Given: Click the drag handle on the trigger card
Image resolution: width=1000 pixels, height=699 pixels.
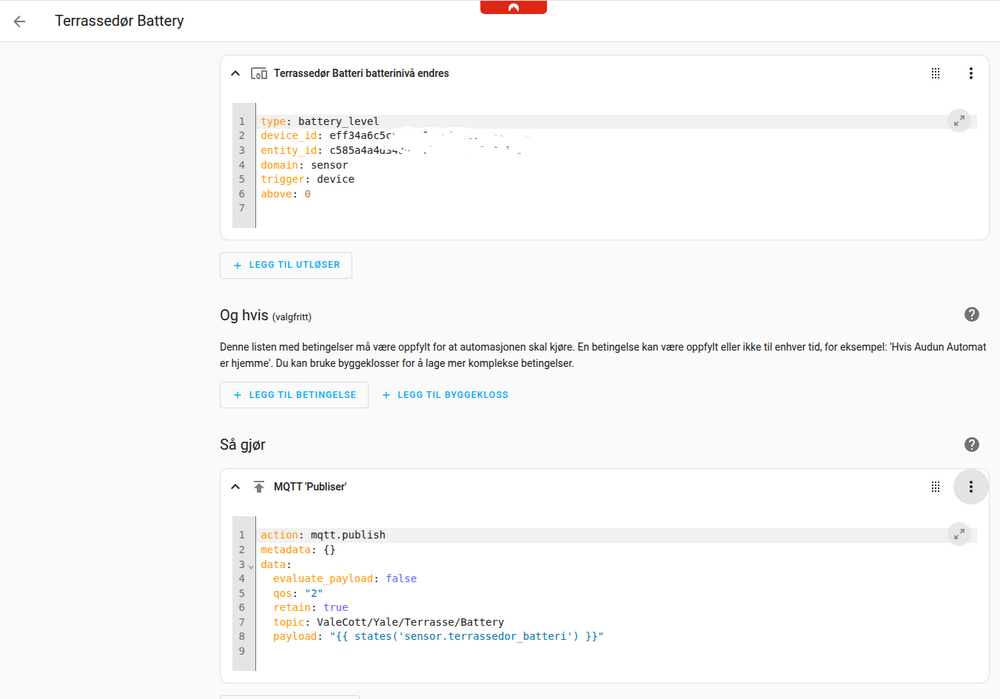Looking at the screenshot, I should pyautogui.click(x=936, y=73).
